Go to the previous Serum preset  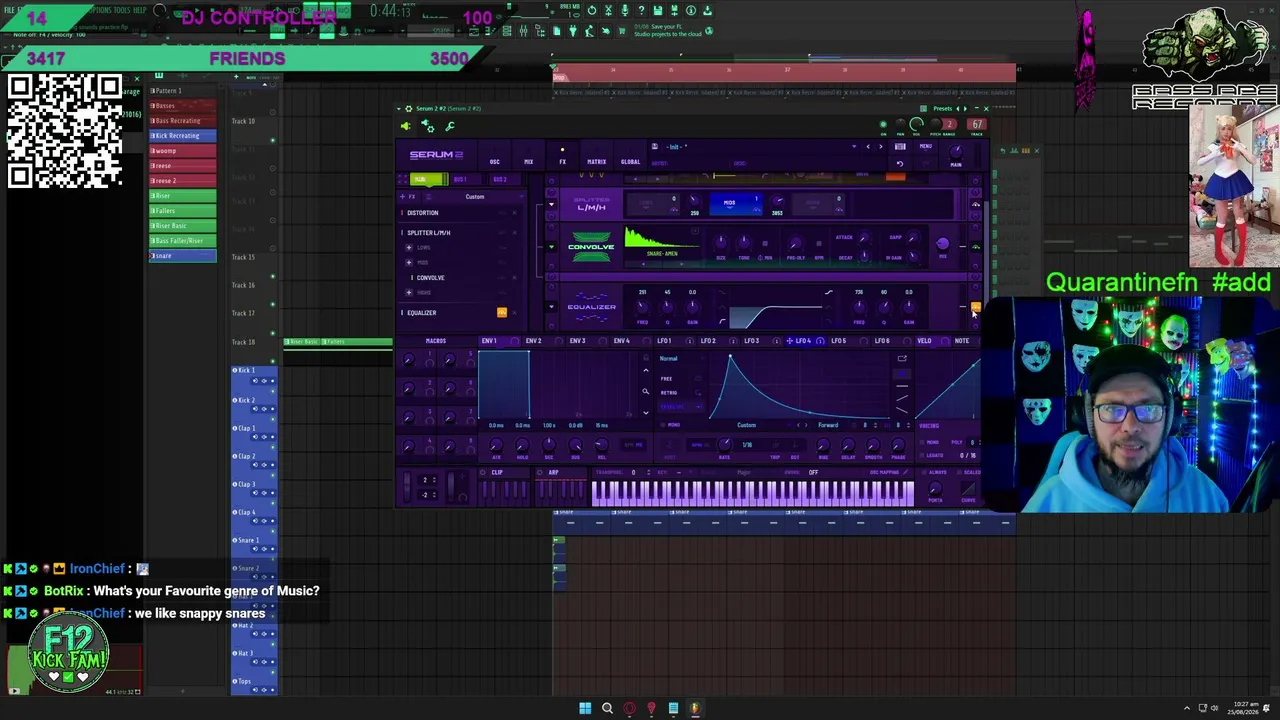tap(868, 147)
